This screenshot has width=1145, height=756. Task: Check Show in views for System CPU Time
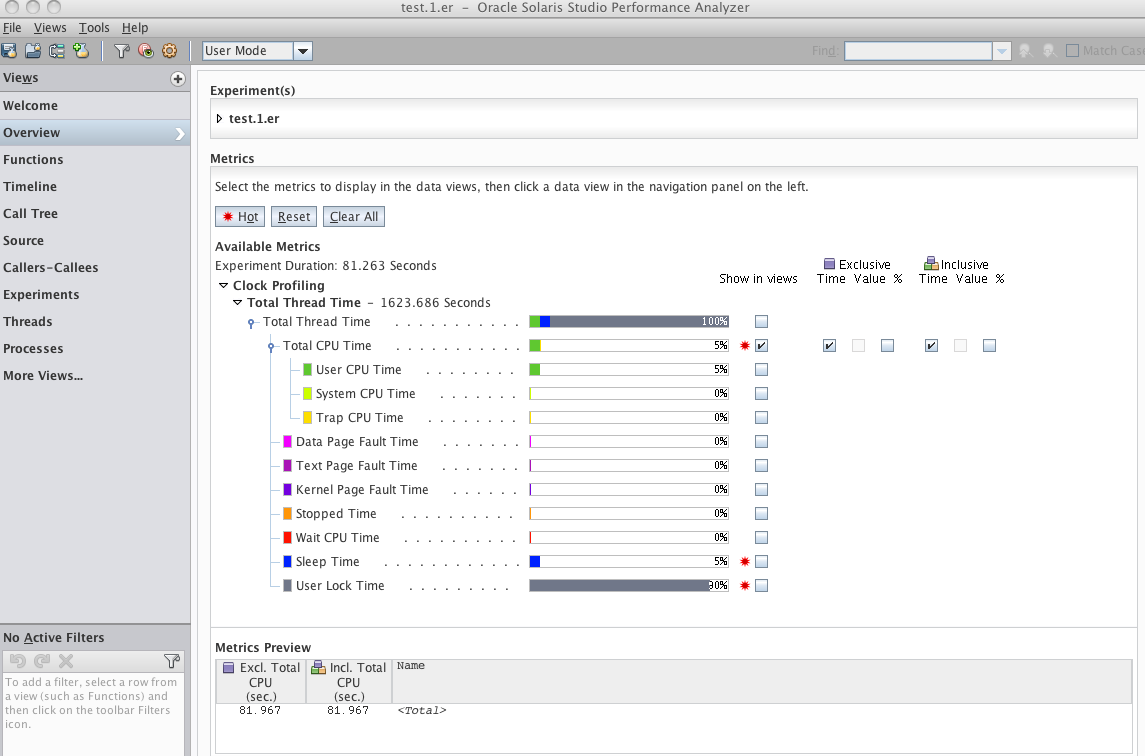[x=762, y=394]
